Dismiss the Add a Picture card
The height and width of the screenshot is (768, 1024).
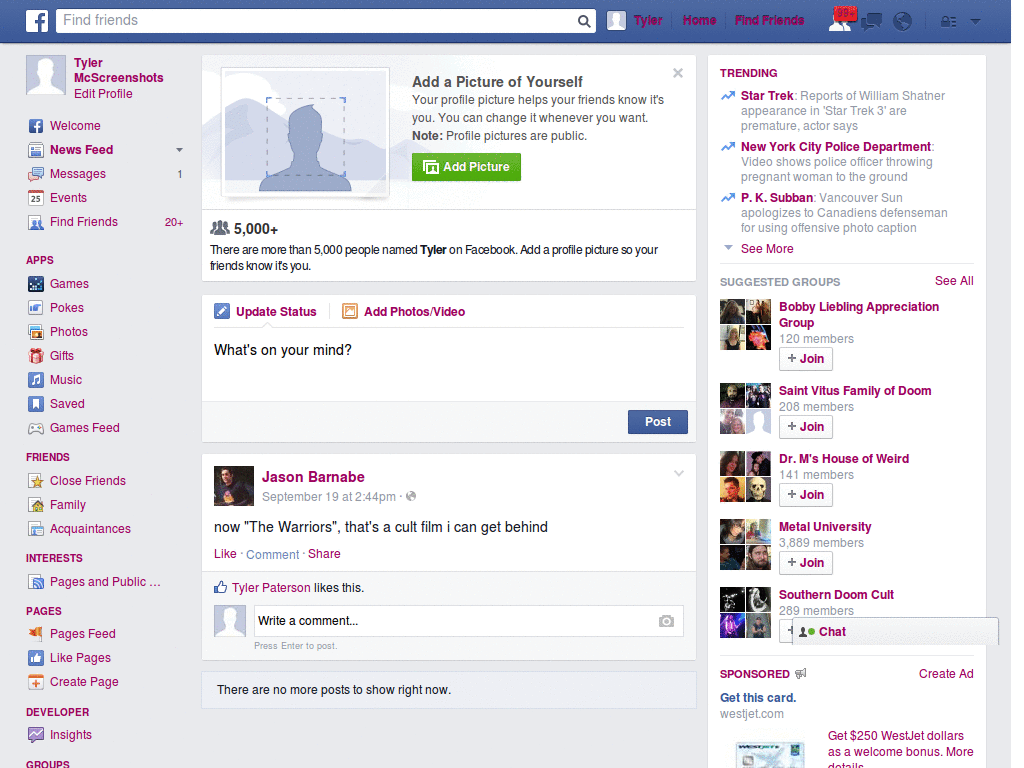tap(678, 73)
